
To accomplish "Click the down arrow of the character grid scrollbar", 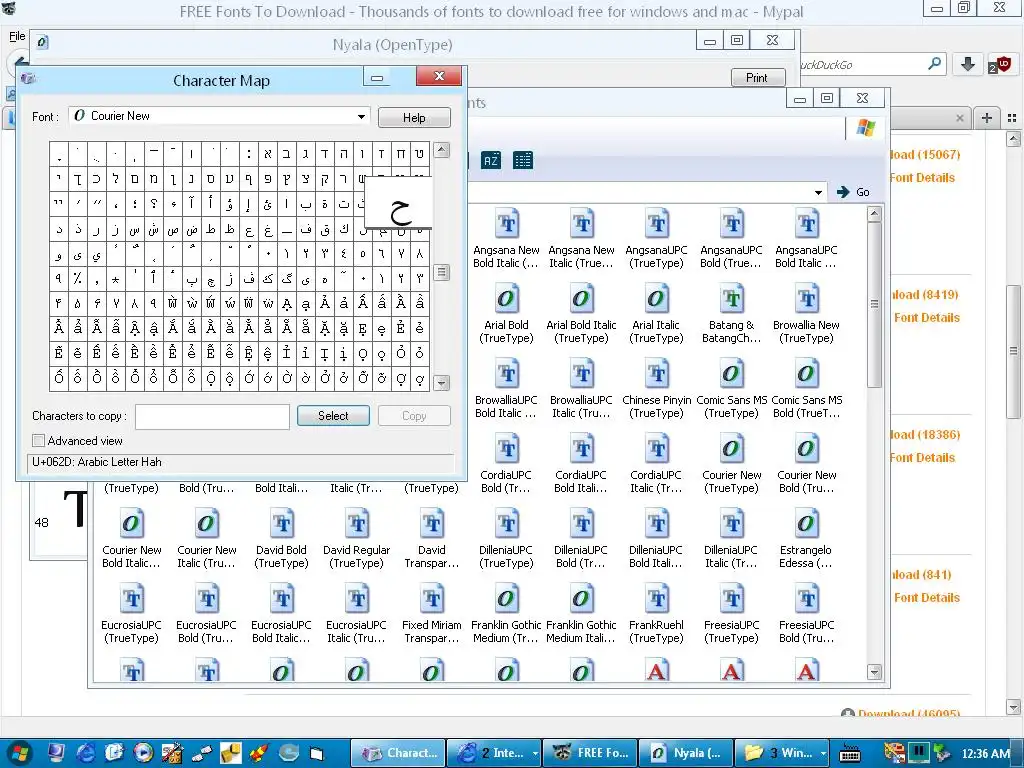I will click(441, 383).
